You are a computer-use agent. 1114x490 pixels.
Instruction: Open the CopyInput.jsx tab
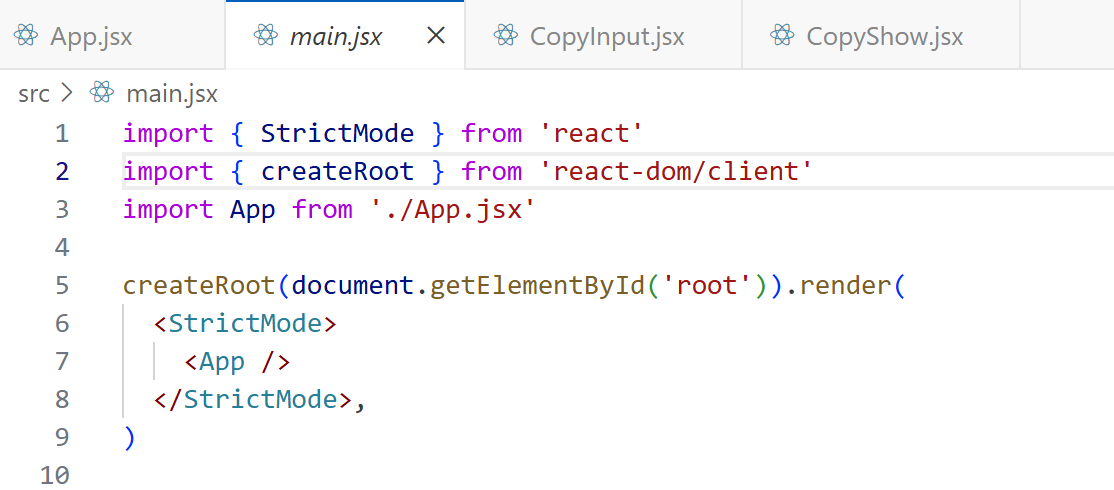pos(603,35)
